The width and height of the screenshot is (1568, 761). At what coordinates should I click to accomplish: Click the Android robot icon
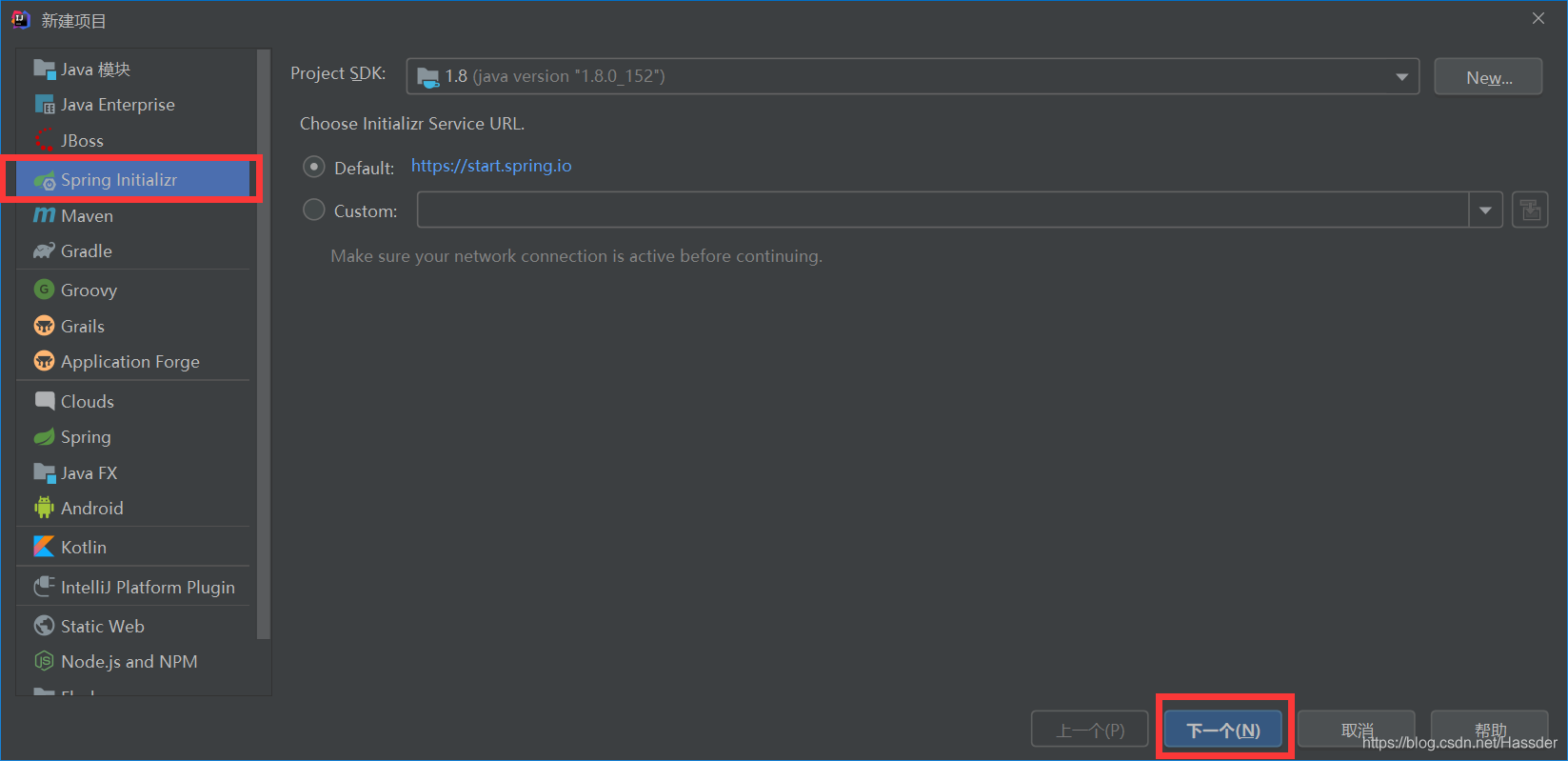tap(44, 508)
